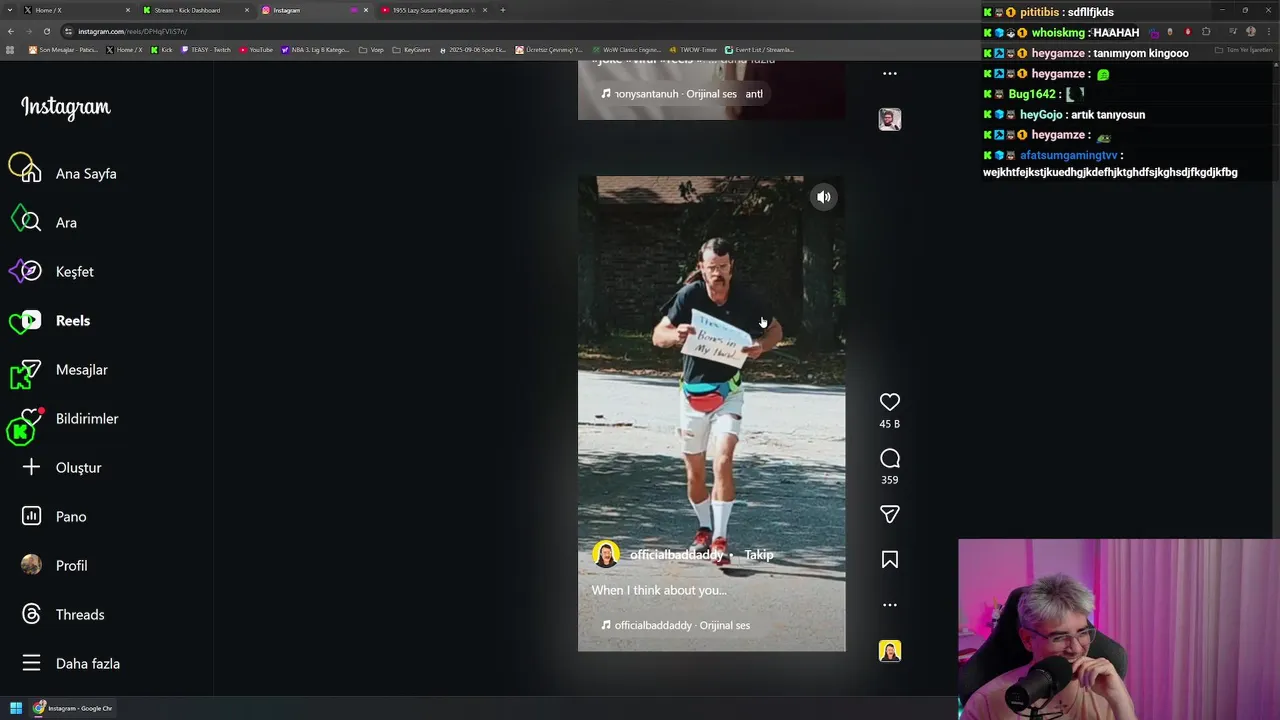
Task: Open the NBA 3. Lig 8 Katego... bookmark
Action: pyautogui.click(x=315, y=49)
